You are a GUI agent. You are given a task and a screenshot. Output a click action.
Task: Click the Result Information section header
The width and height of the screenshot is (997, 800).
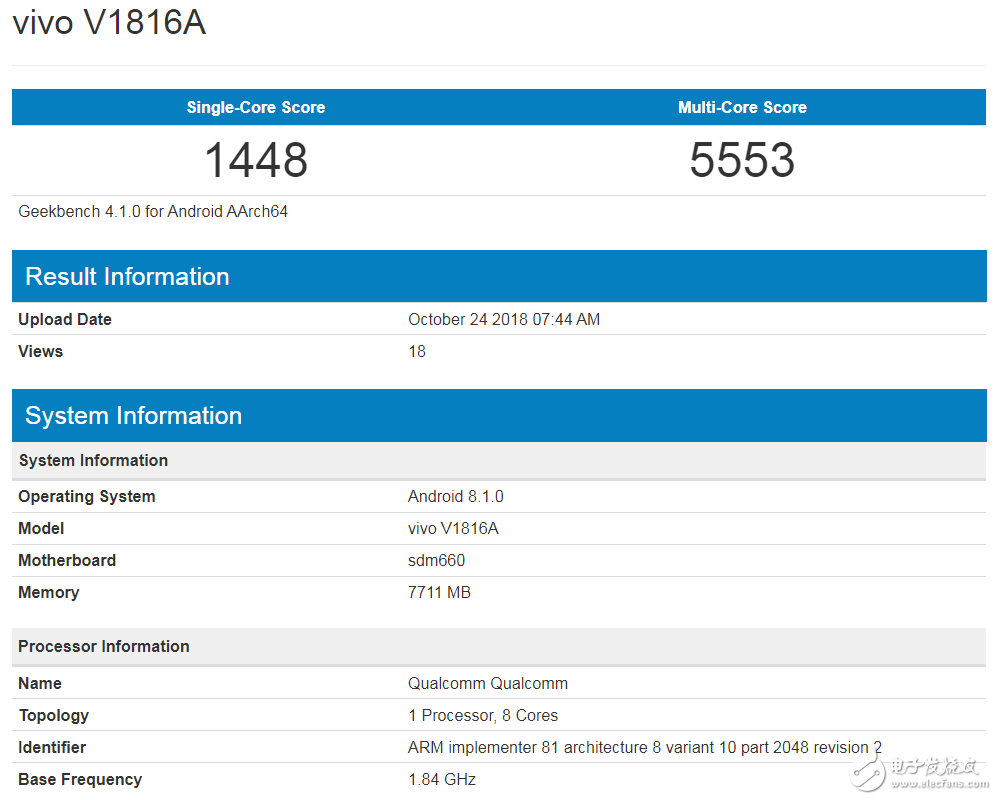click(127, 277)
